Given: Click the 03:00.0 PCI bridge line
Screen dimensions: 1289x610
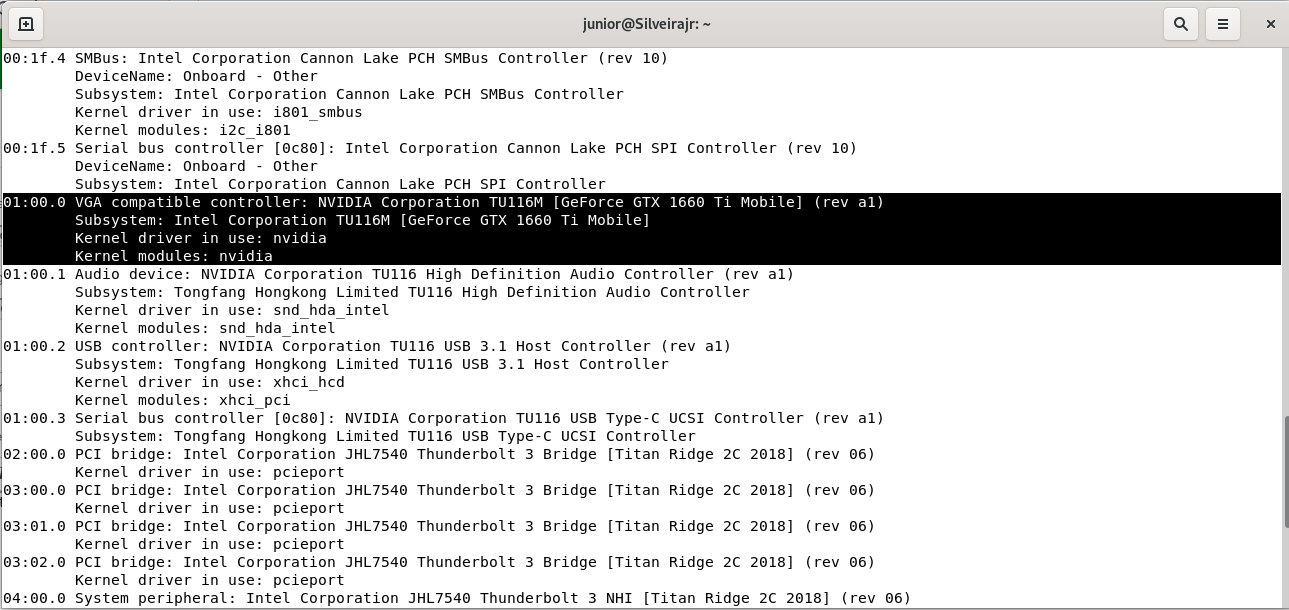Looking at the screenshot, I should [439, 490].
